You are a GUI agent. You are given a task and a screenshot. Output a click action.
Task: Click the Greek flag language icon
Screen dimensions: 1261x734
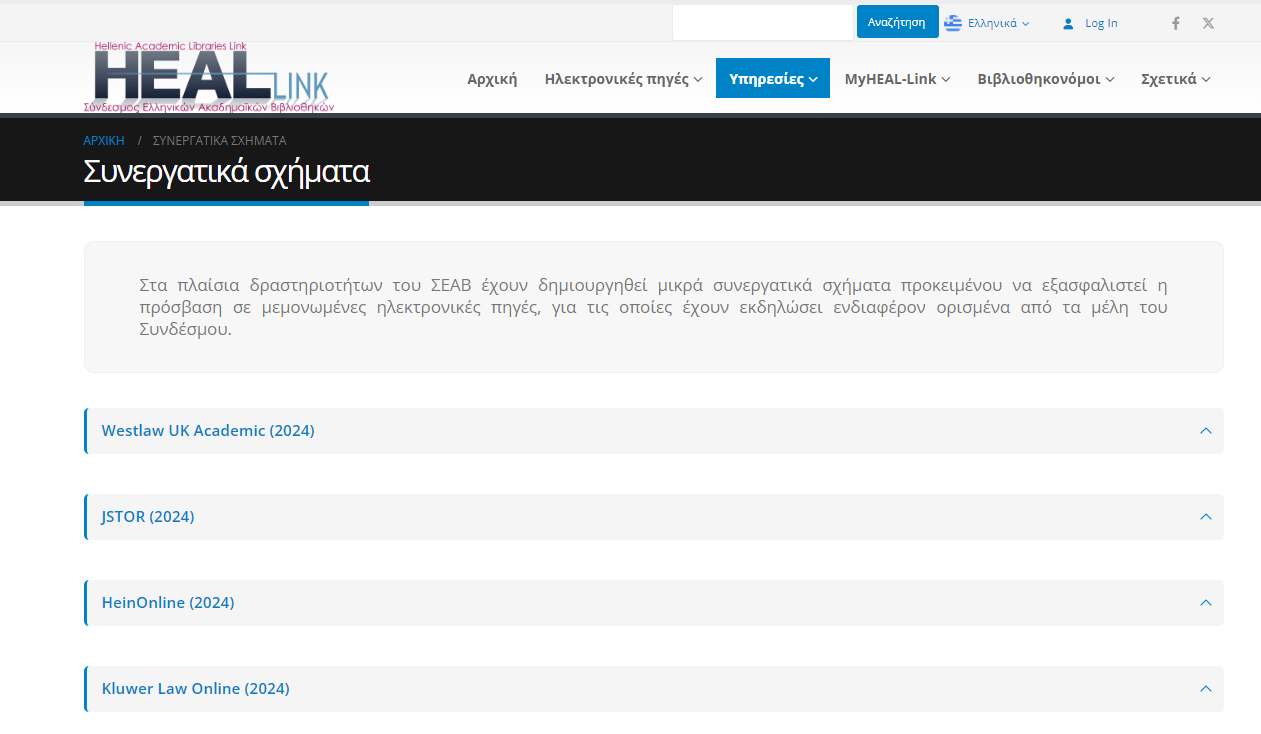(x=953, y=23)
